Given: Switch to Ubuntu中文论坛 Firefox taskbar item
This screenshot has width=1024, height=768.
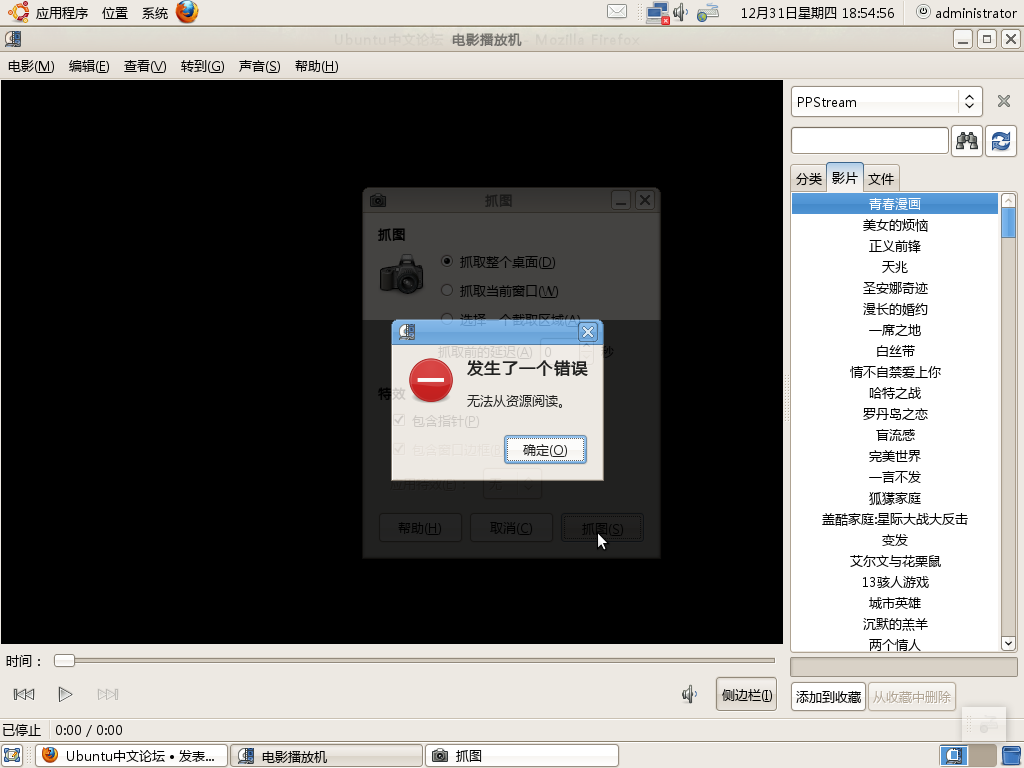Looking at the screenshot, I should pos(131,756).
